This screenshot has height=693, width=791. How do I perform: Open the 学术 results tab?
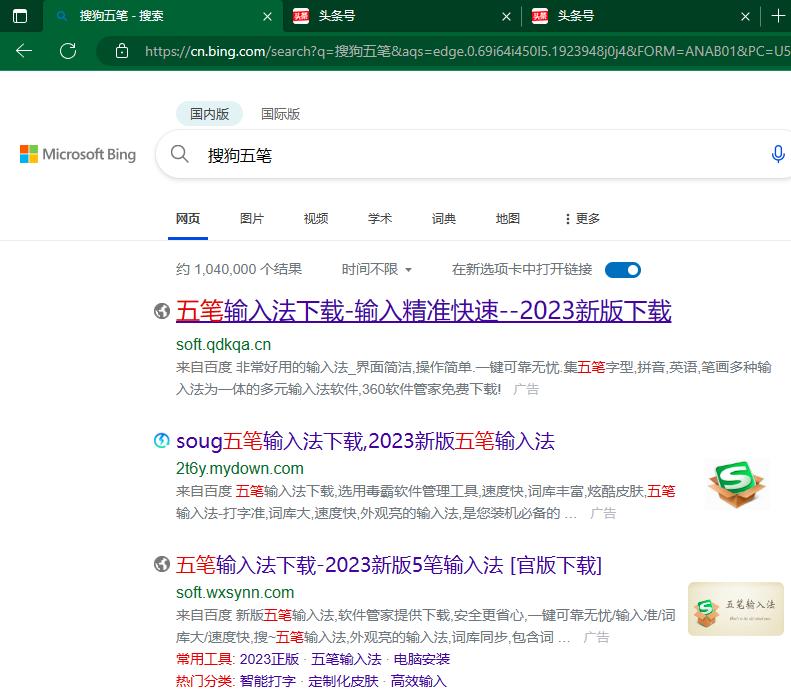(380, 219)
